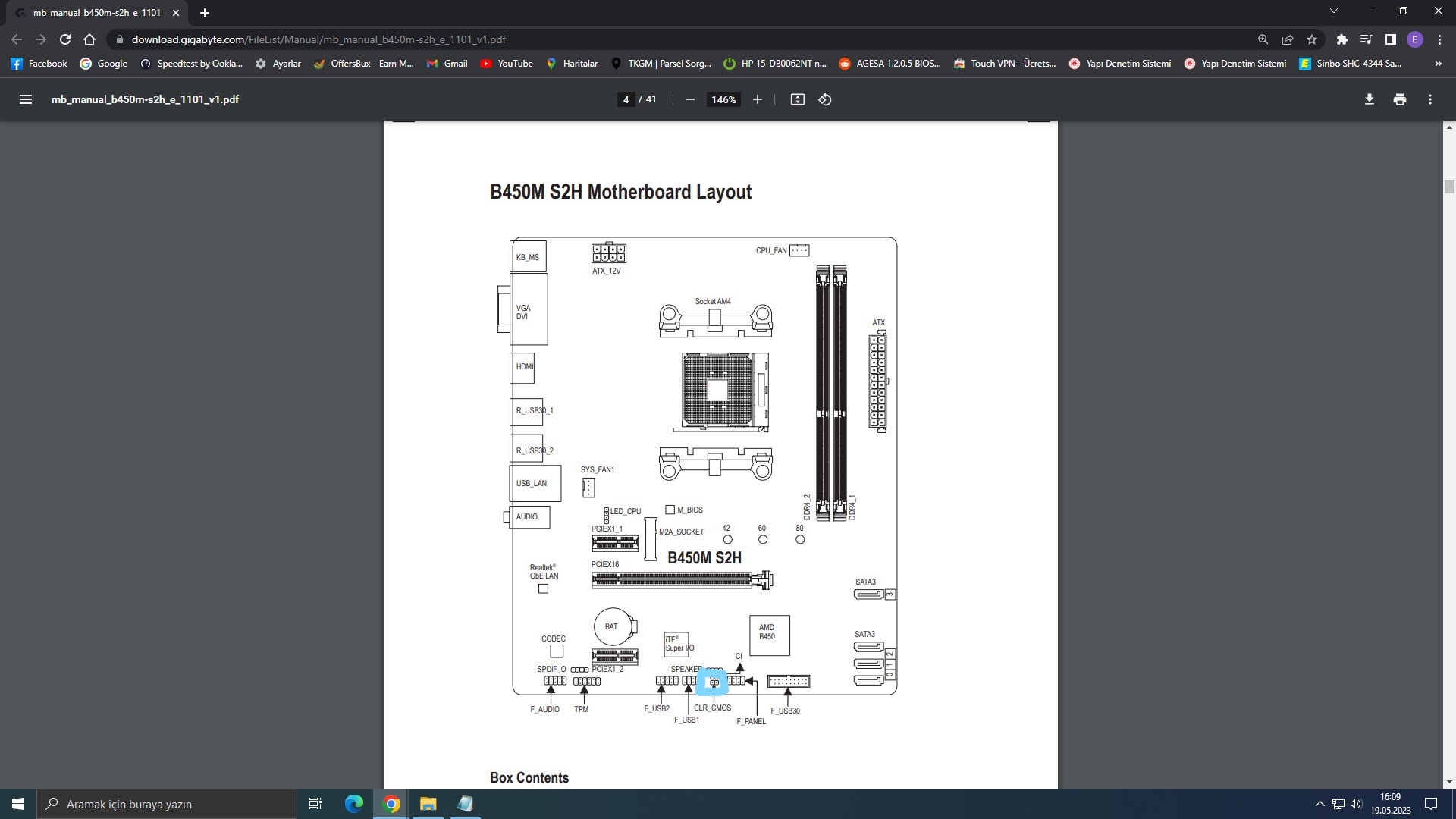
Task: Open the Windows Start menu
Action: coord(18,804)
